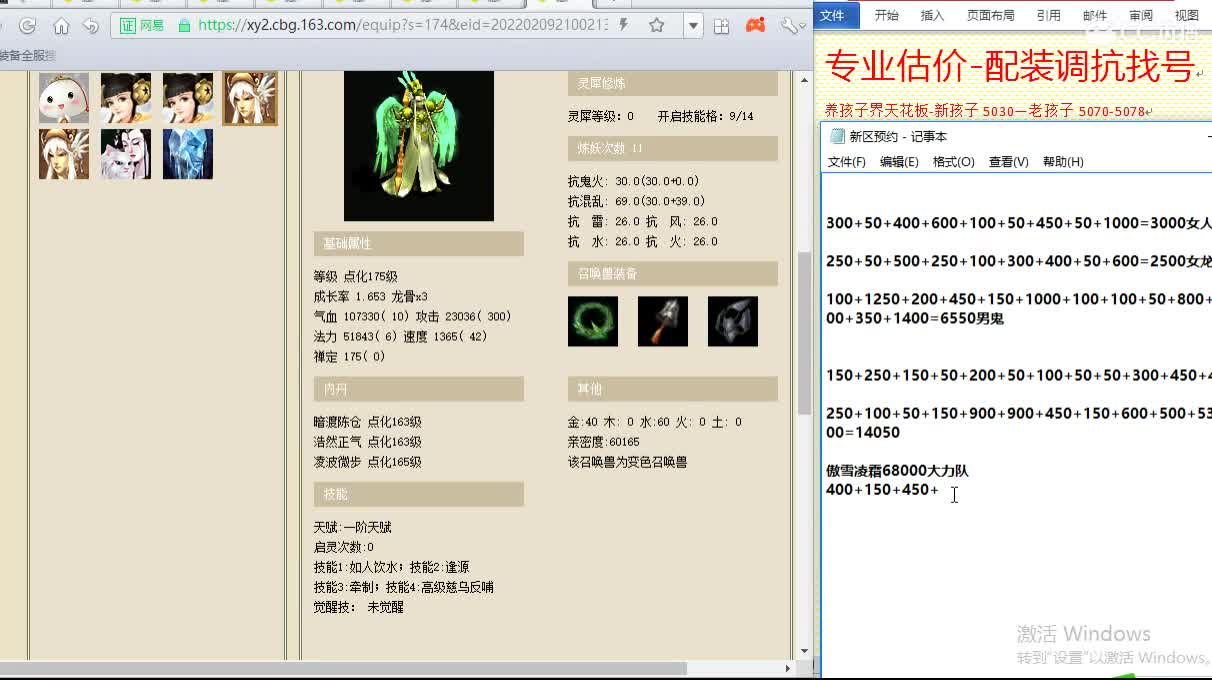Click the 暗渡陈仓 点化163级 row
The height and width of the screenshot is (680, 1212).
click(368, 422)
